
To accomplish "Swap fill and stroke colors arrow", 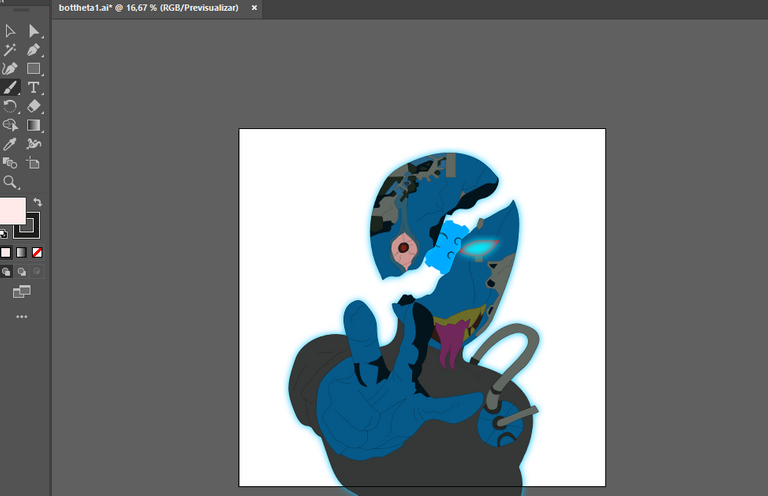I will coord(38,202).
